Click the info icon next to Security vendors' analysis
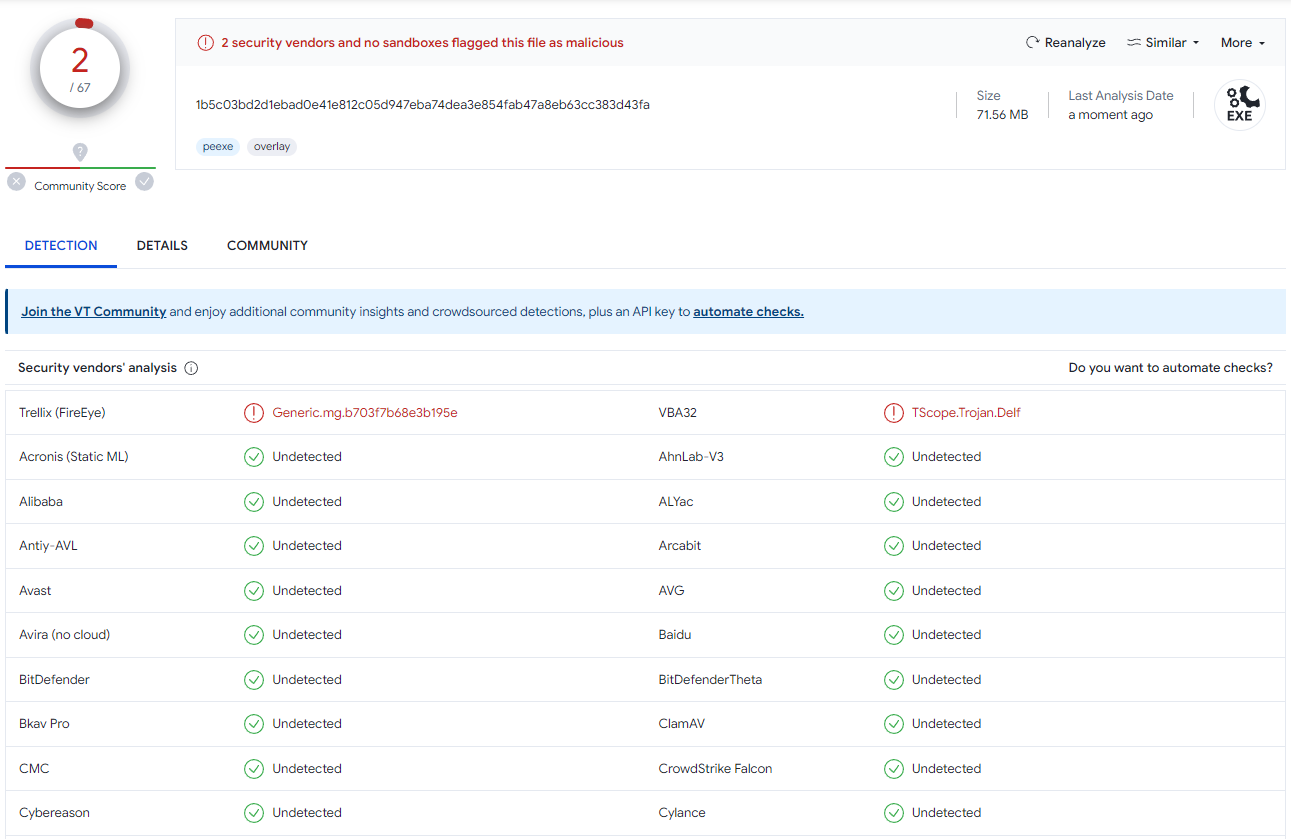 point(191,368)
